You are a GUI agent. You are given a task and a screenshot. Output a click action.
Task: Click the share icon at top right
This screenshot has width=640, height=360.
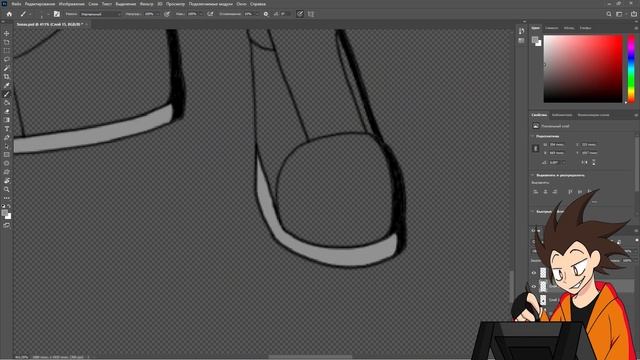point(634,14)
